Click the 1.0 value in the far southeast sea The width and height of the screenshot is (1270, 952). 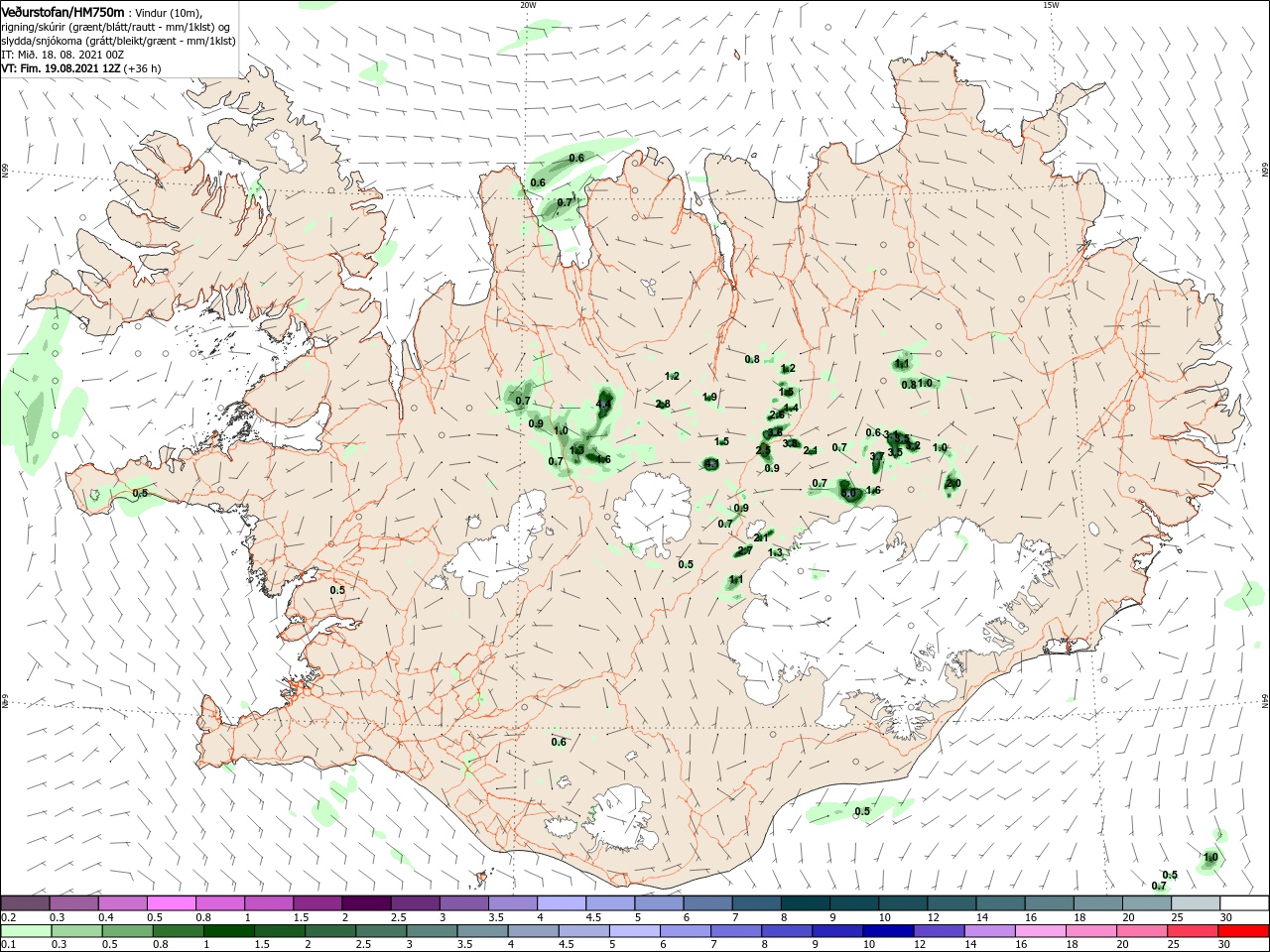tap(1210, 857)
